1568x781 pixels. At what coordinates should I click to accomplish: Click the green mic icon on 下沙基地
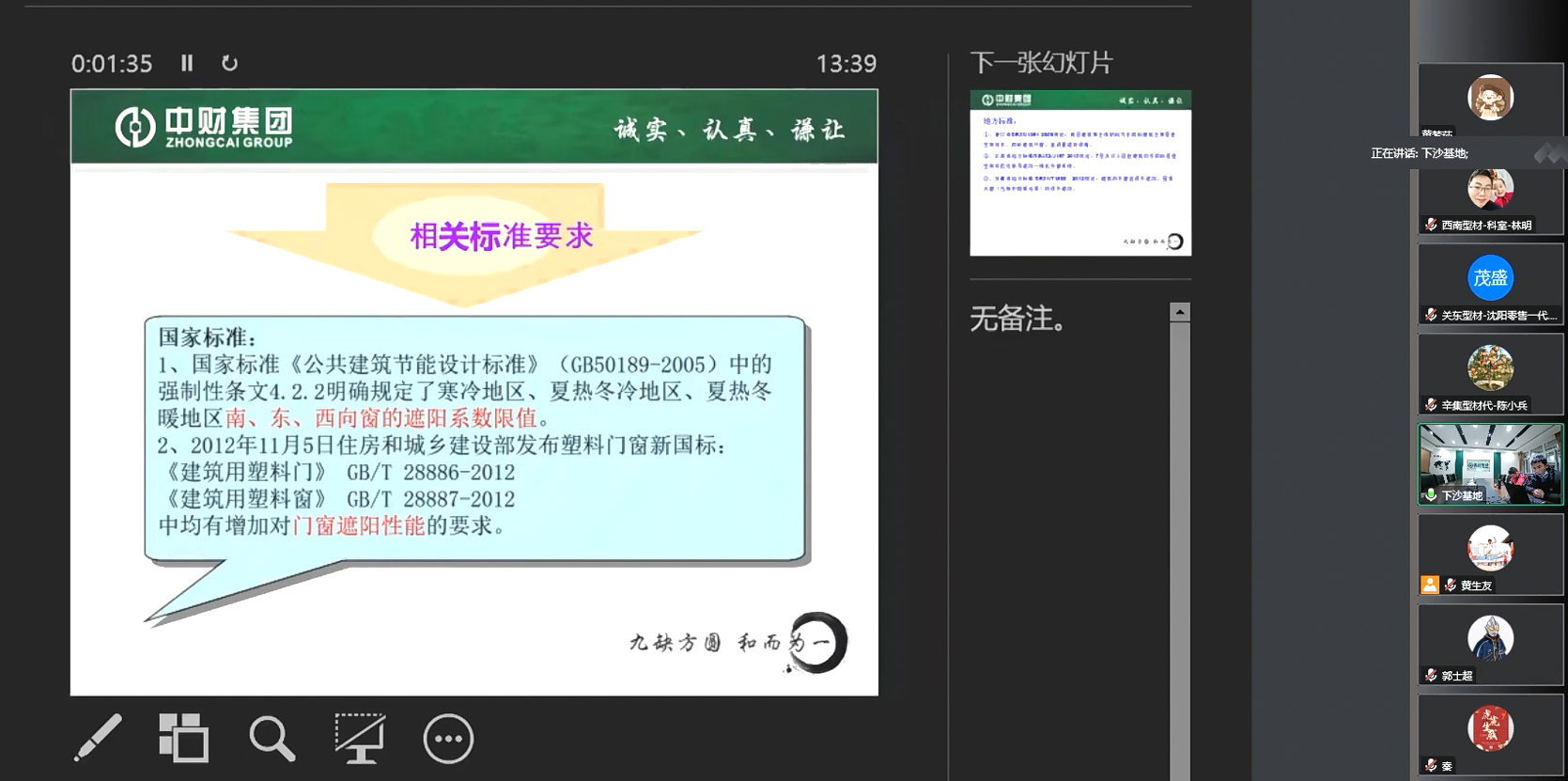tap(1430, 495)
